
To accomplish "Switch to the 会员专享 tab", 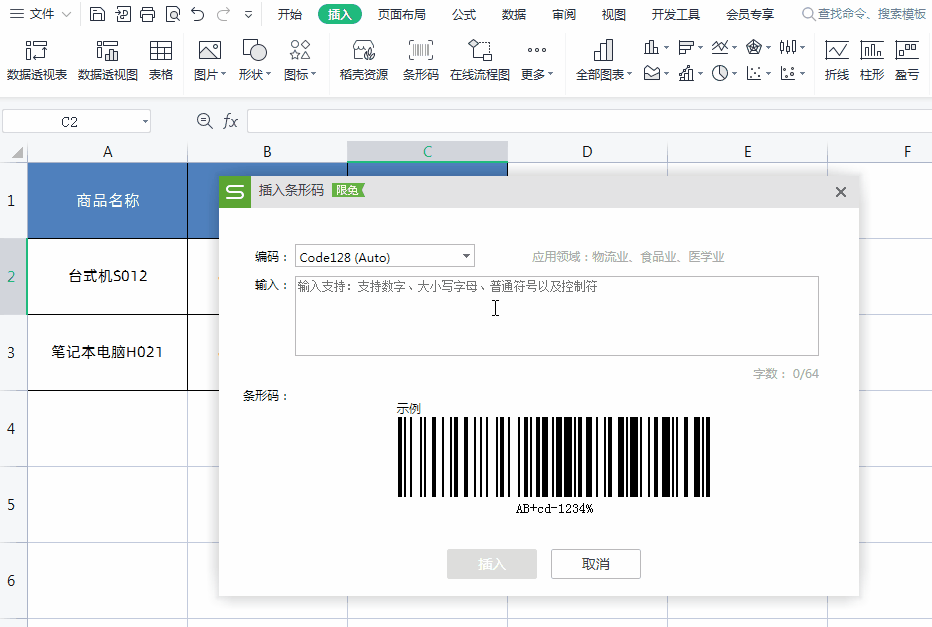I will click(x=750, y=14).
